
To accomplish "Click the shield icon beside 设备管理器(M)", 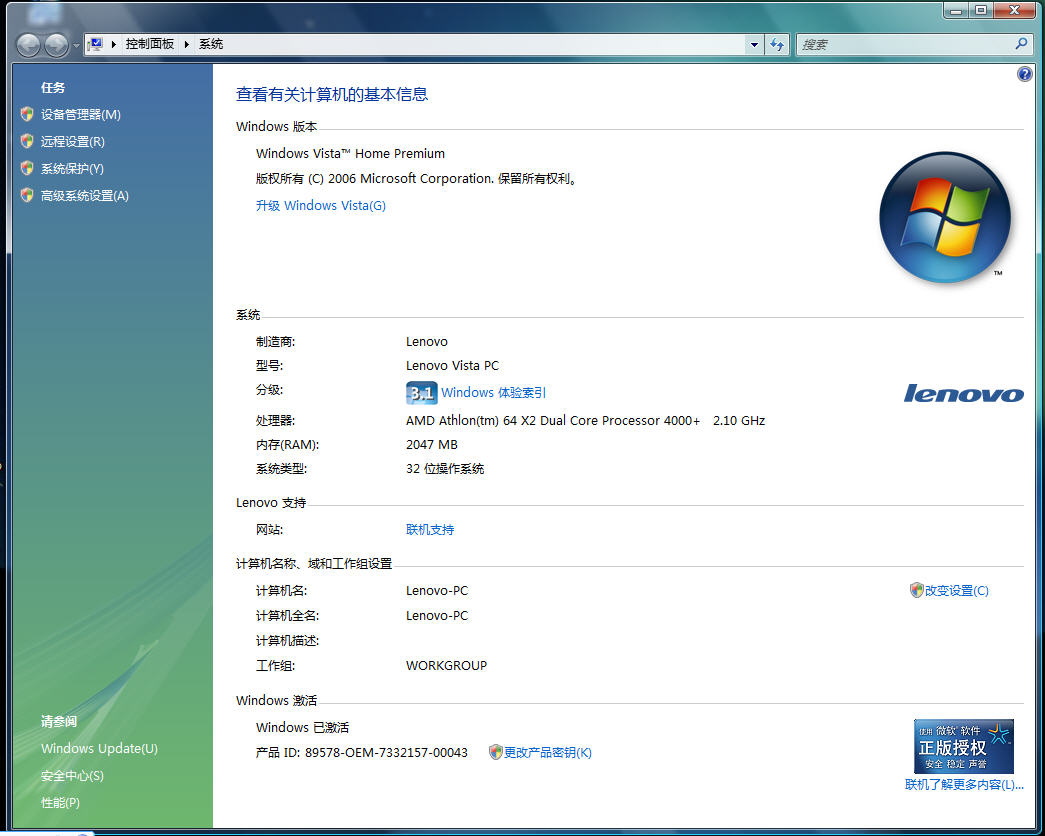I will coord(27,115).
